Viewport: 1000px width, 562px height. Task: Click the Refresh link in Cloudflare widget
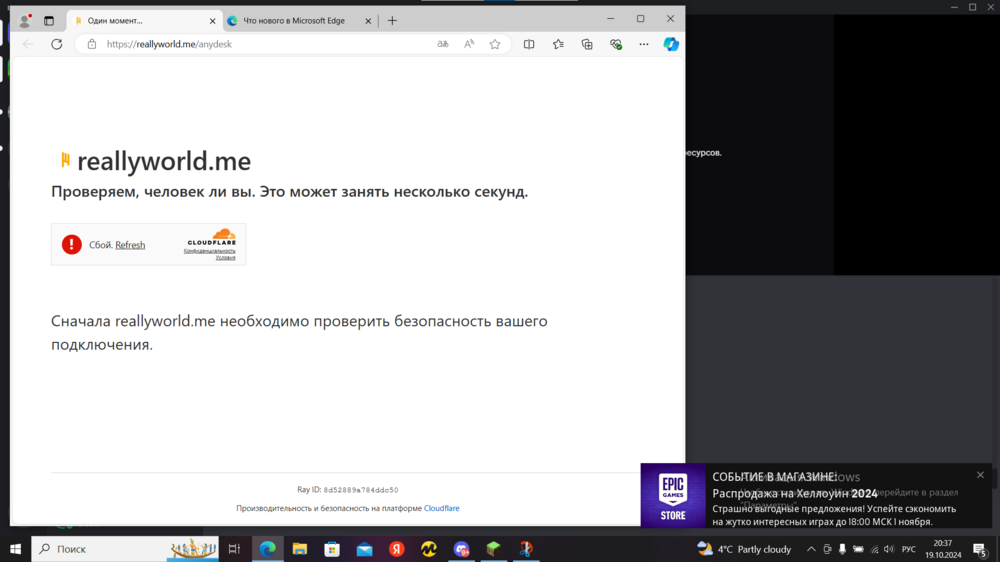tap(130, 245)
